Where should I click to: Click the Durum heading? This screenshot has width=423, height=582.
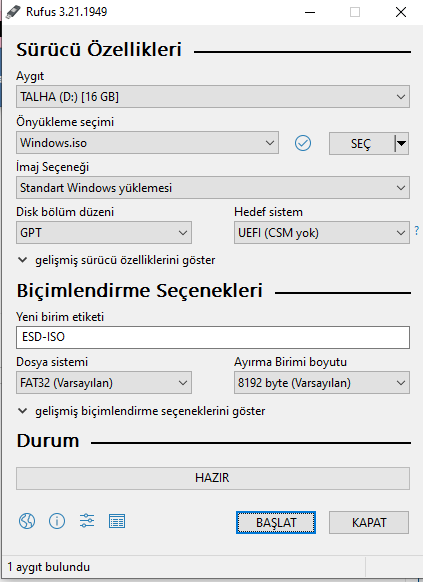tap(48, 441)
